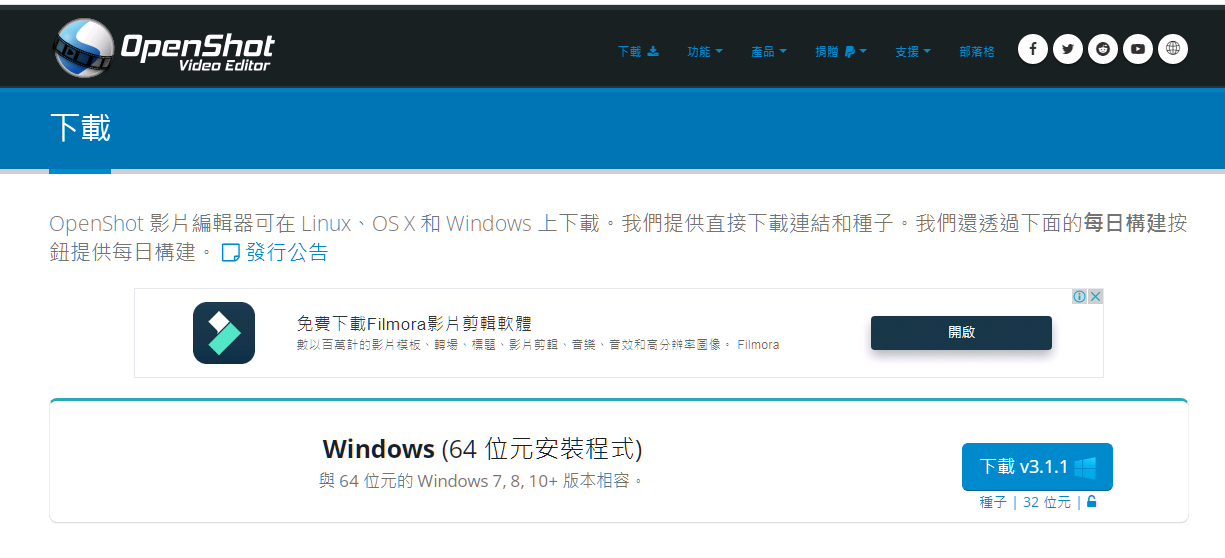Click the Windows (64 位元安裝程式) heading
Viewport: 1225px width, 558px height.
(x=482, y=448)
